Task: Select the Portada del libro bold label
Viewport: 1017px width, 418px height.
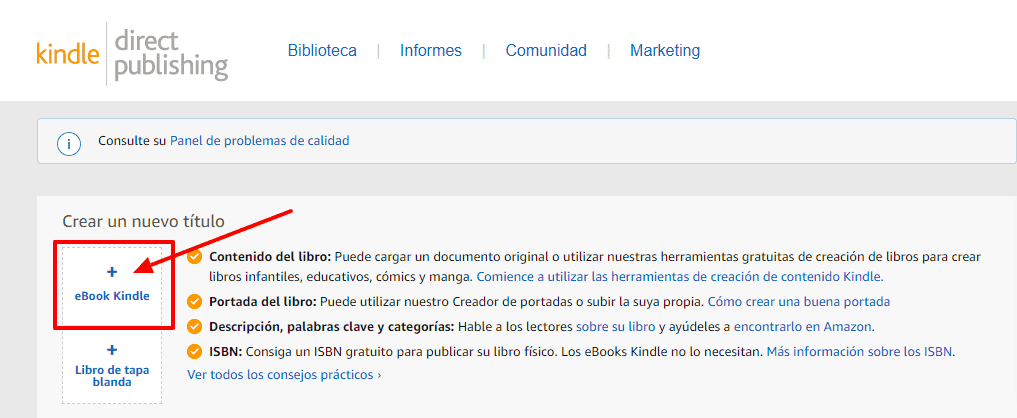Action: [x=263, y=302]
